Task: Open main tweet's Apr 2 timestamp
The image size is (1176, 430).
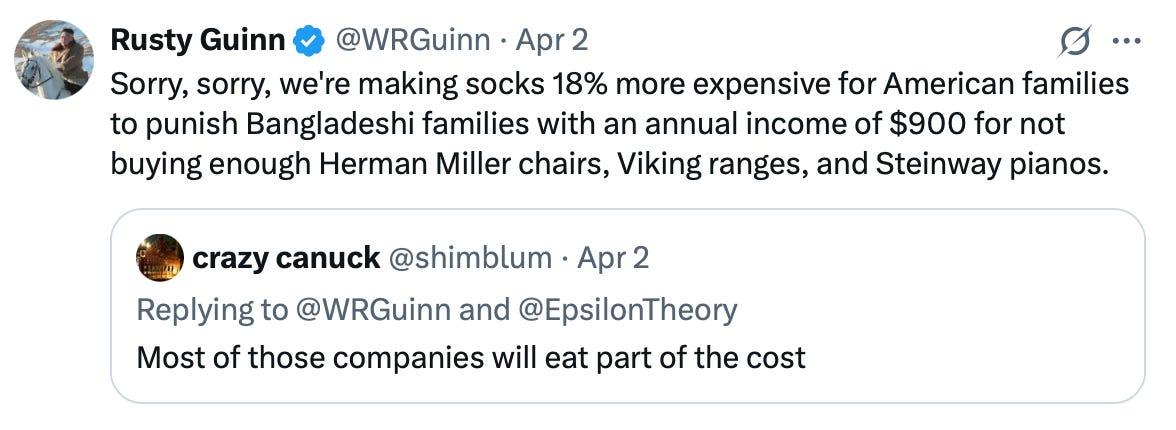Action: 551,40
